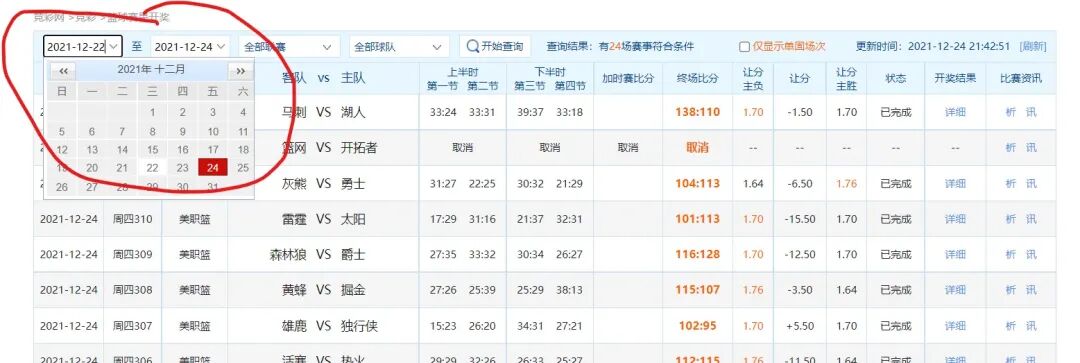Choose day 17 in the calendar

[213, 149]
